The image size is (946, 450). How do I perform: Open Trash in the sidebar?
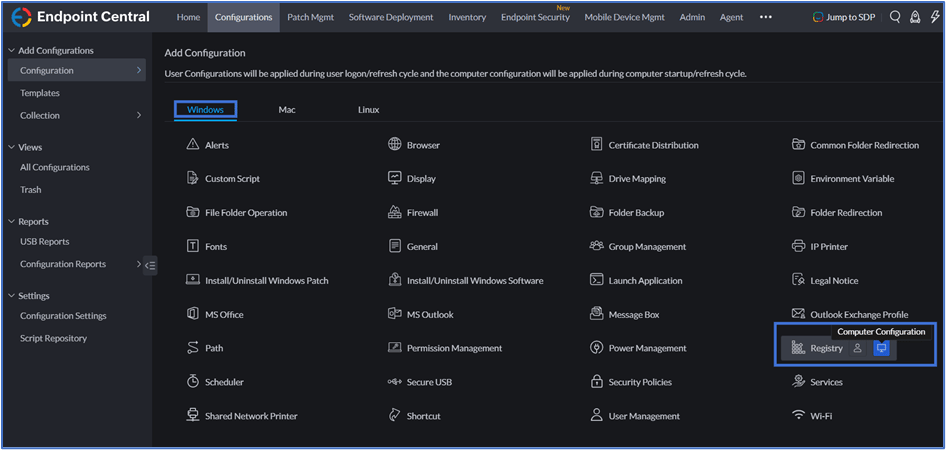point(31,189)
